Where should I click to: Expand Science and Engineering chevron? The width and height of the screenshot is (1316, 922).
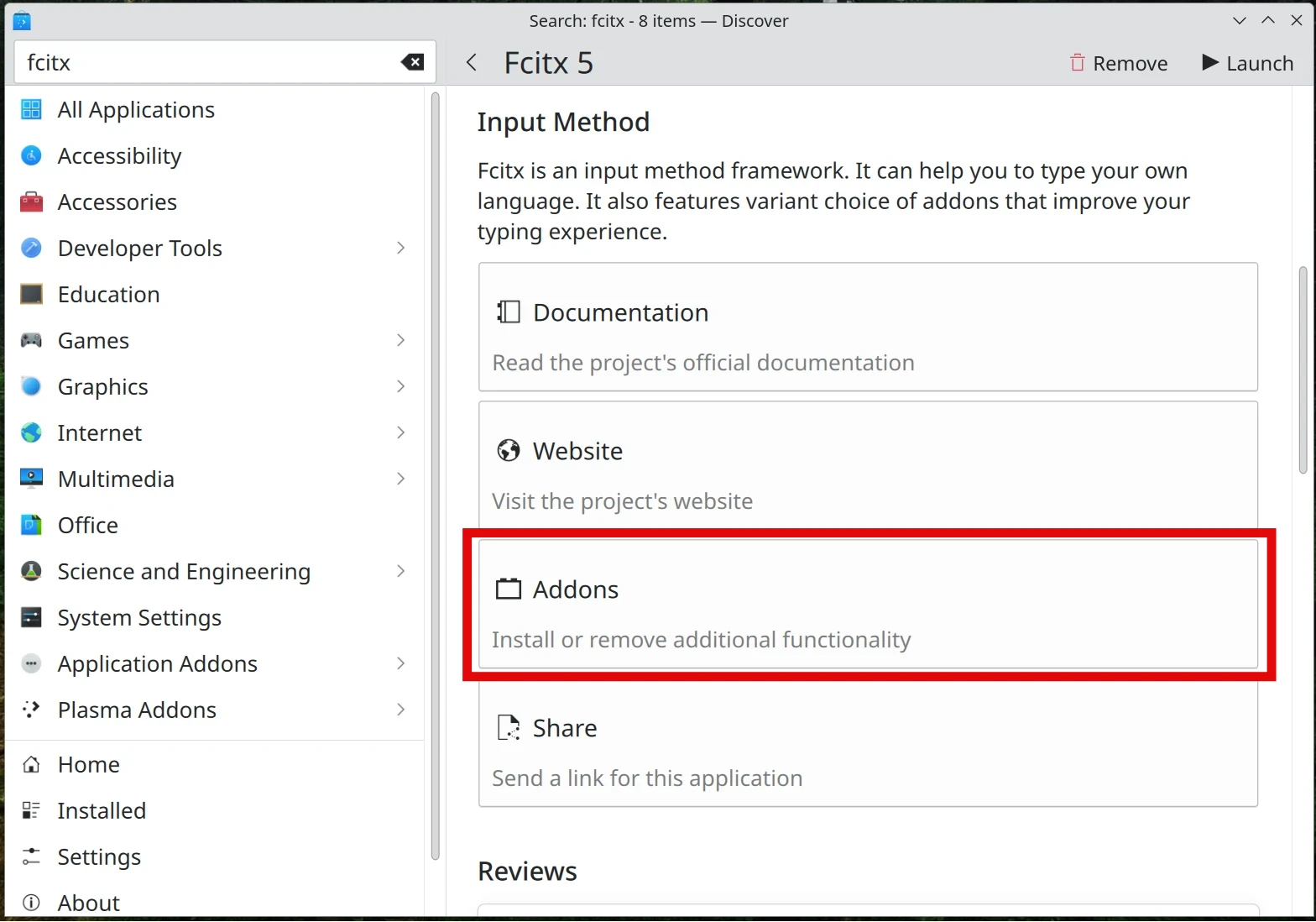(400, 571)
